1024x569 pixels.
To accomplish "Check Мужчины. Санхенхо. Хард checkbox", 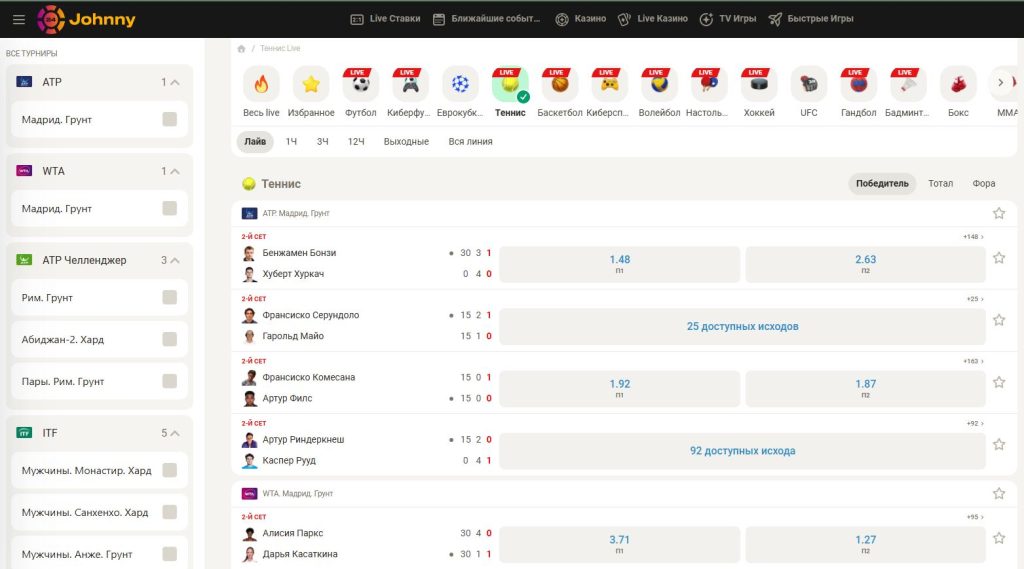I will [170, 512].
